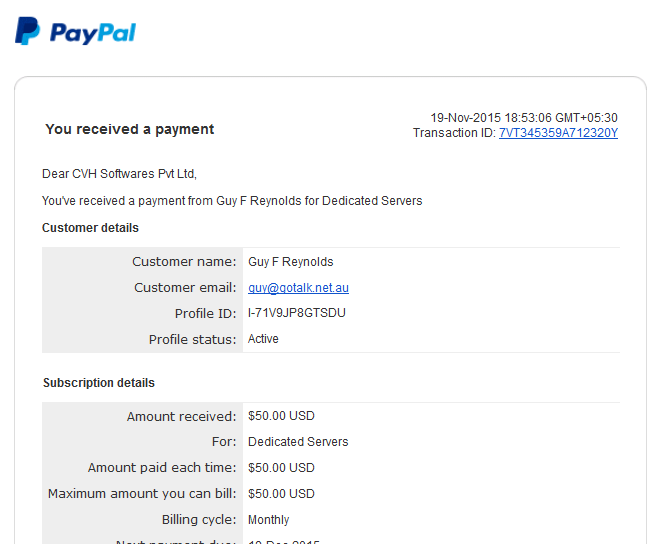Click the For value Dedicated Servers
Image resolution: width=661 pixels, height=544 pixels.
(x=298, y=442)
